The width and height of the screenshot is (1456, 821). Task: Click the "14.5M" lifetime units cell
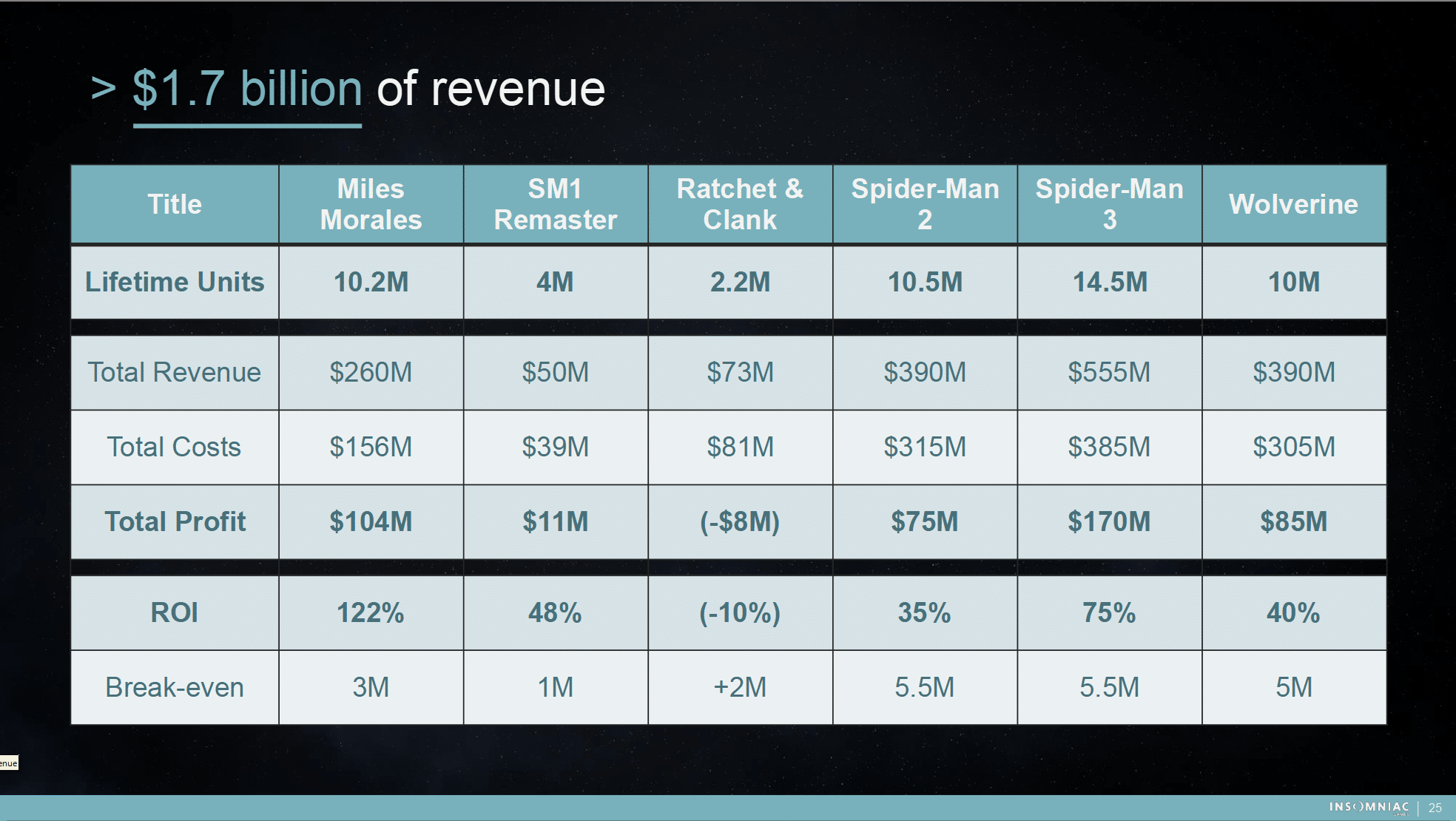(x=1110, y=282)
